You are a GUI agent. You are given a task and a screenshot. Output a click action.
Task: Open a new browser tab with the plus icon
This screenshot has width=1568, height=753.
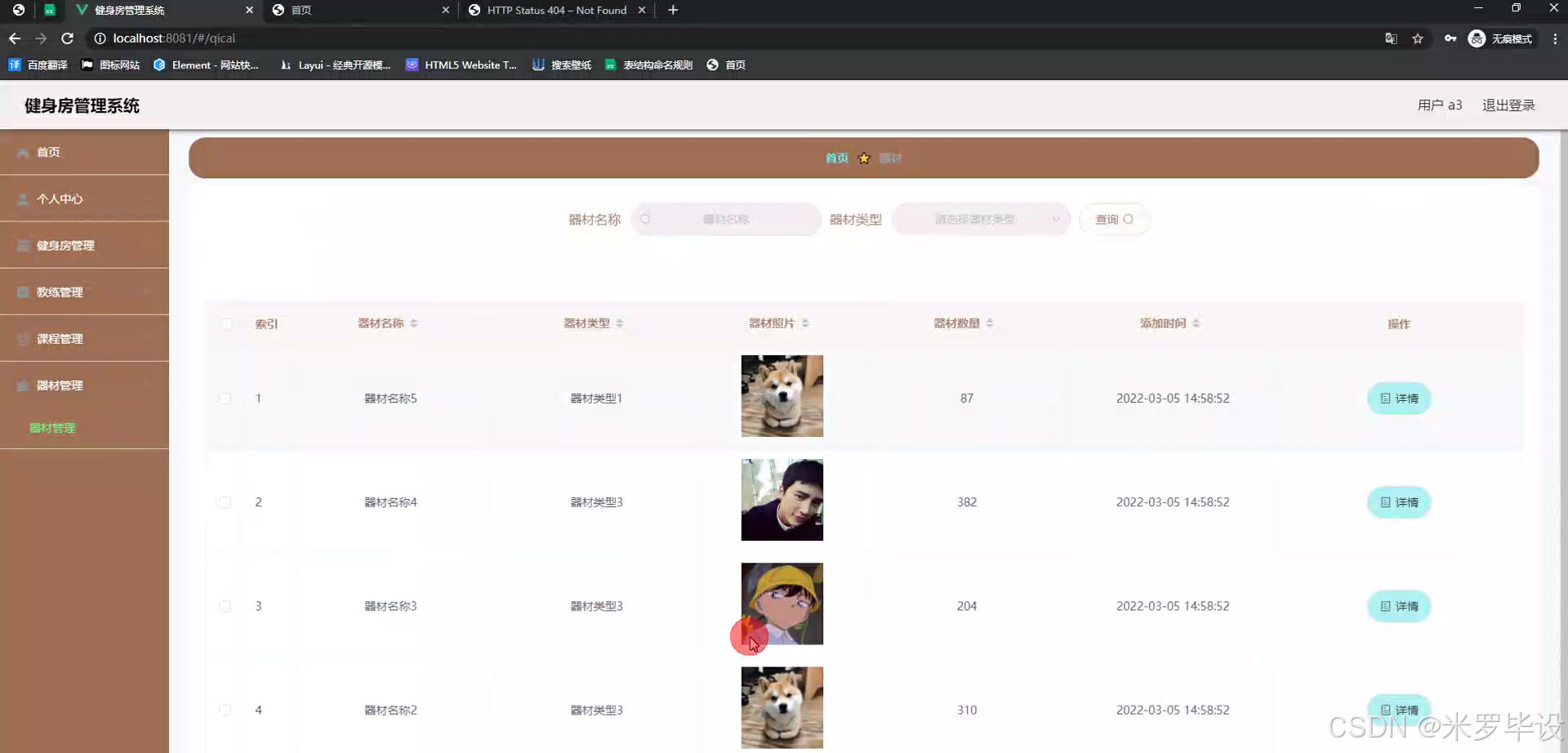673,10
